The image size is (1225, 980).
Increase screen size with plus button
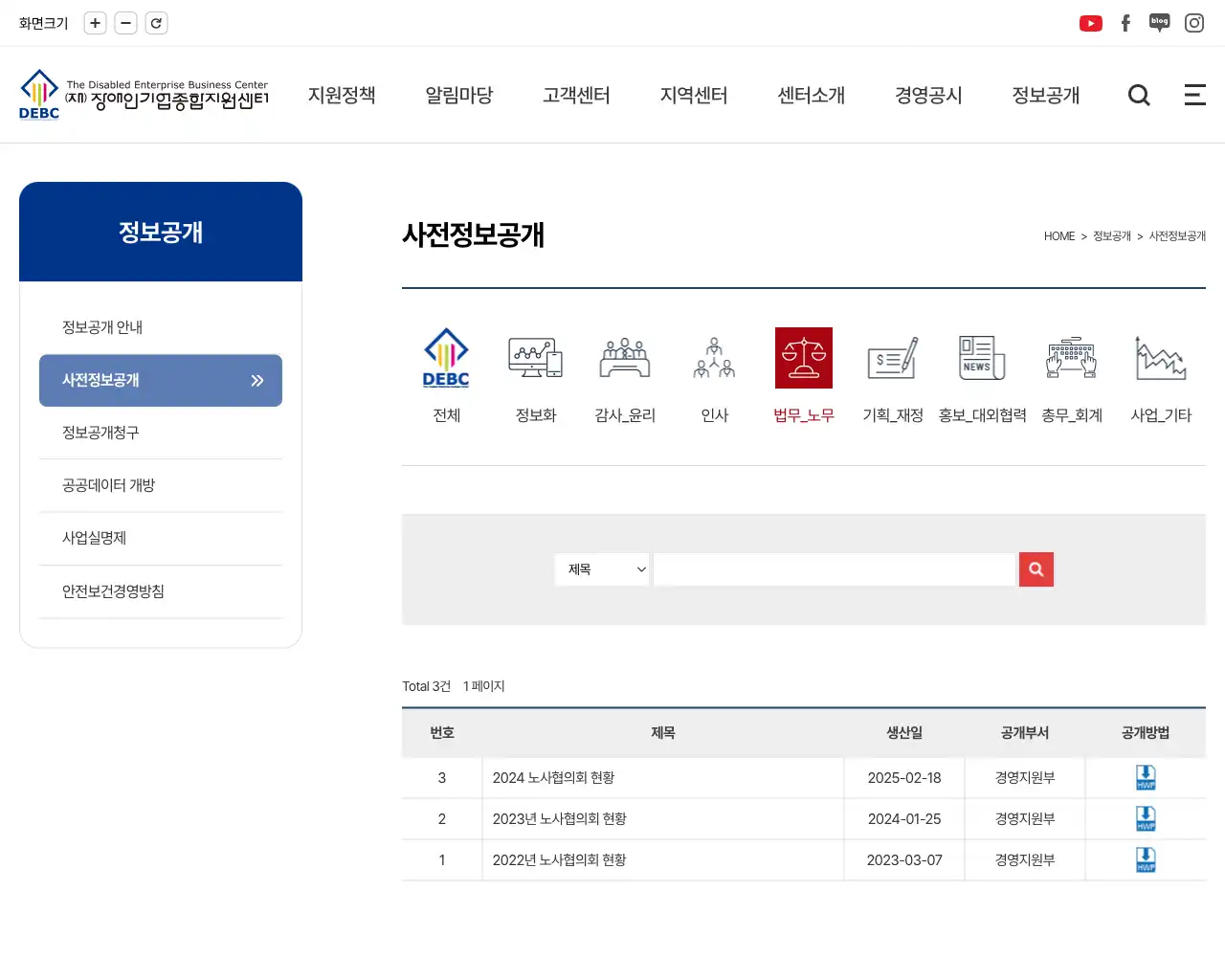(95, 23)
